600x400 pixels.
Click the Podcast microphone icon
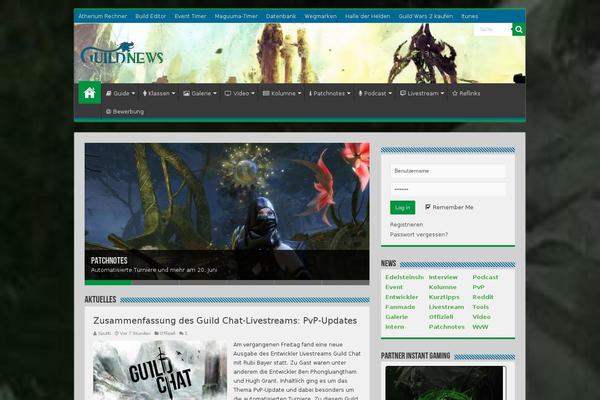pos(360,93)
